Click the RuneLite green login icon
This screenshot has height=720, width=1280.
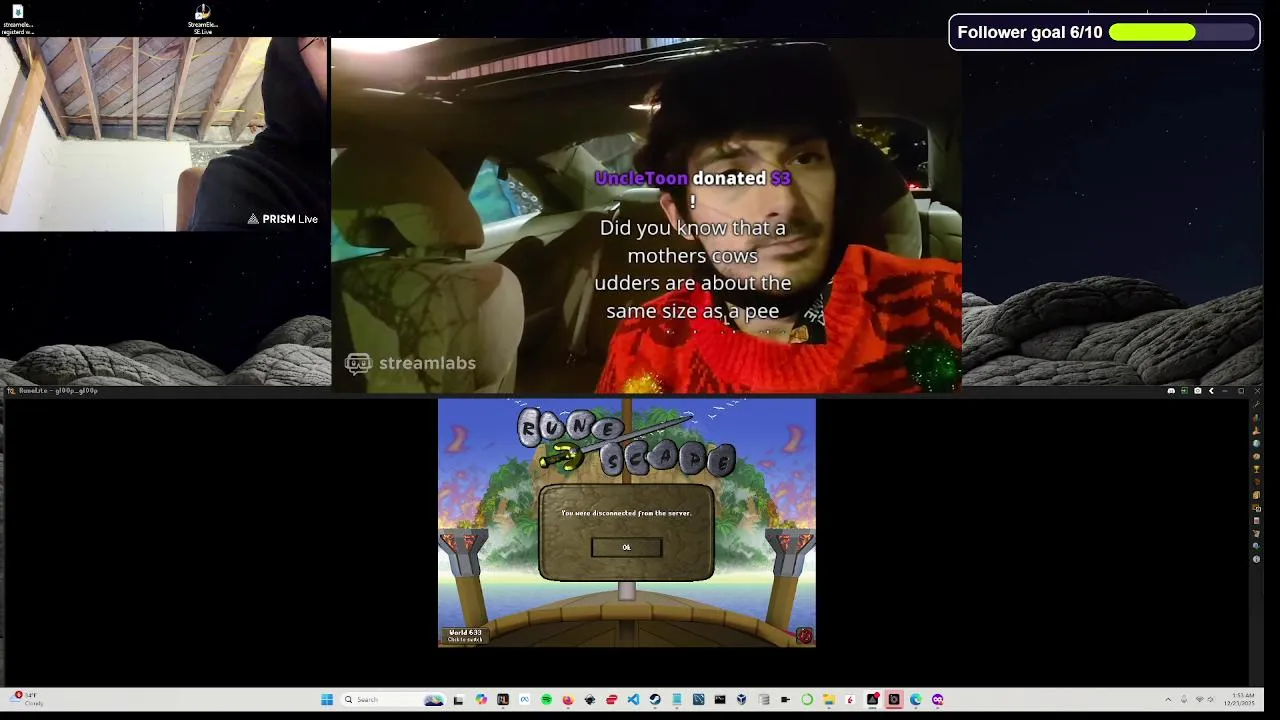[1184, 391]
